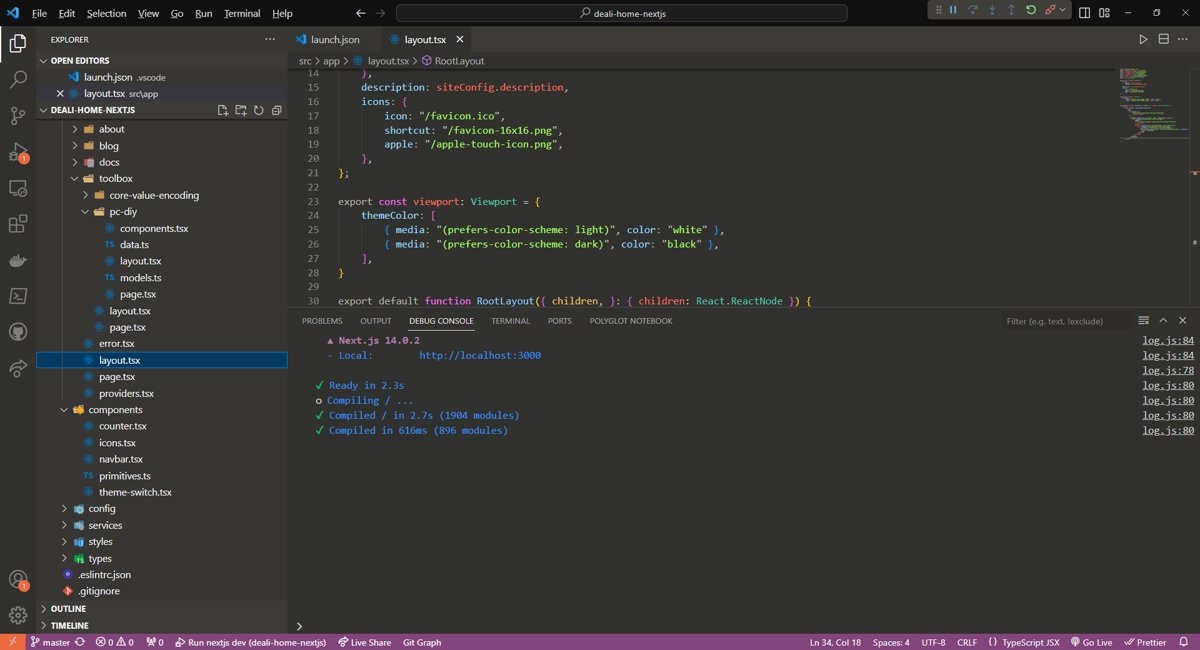Viewport: 1200px width, 650px height.
Task: Click debug Step Over button
Action: tap(972, 10)
